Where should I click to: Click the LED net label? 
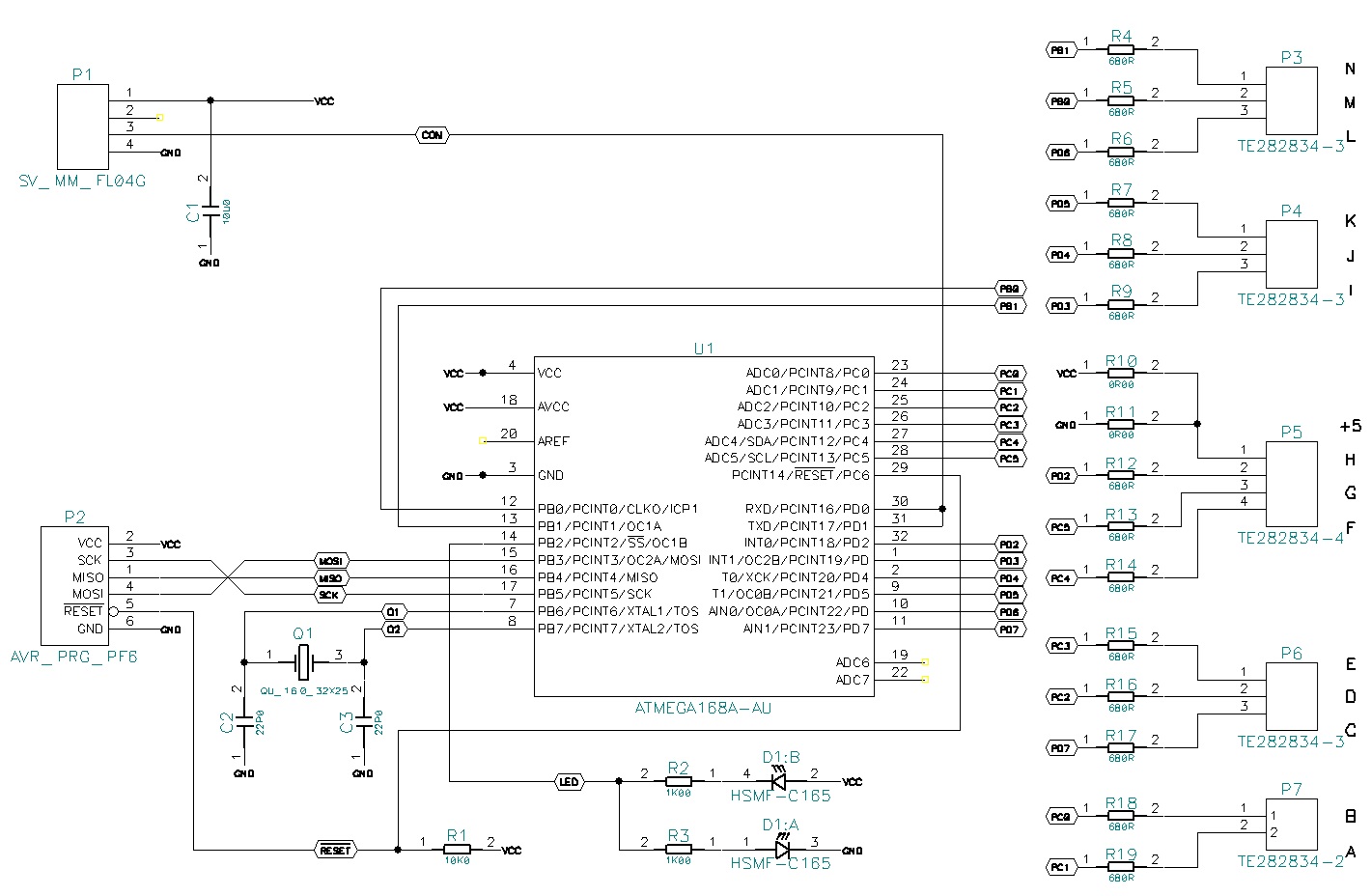569,781
